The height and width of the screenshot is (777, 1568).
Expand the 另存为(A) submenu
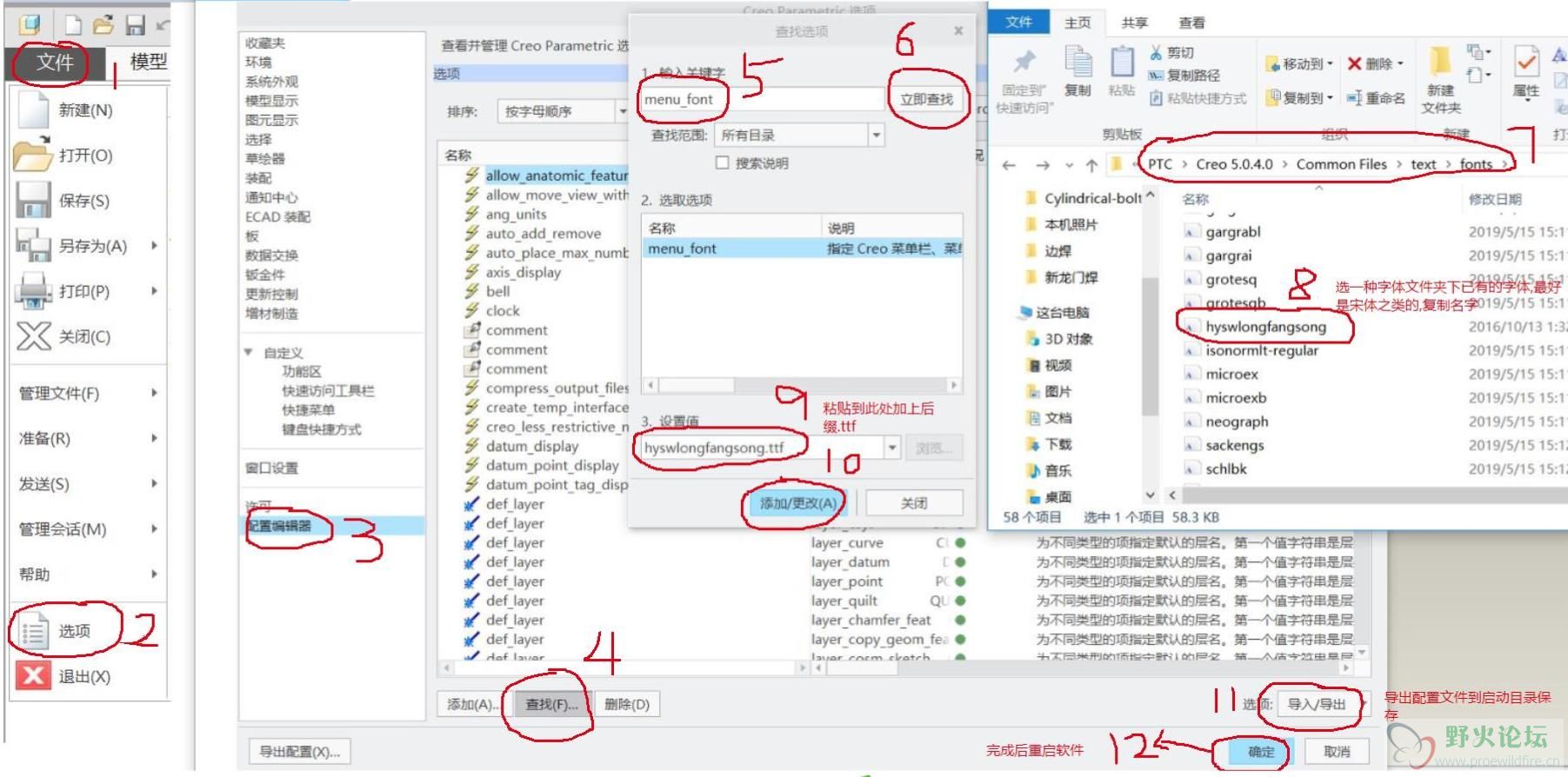point(154,246)
